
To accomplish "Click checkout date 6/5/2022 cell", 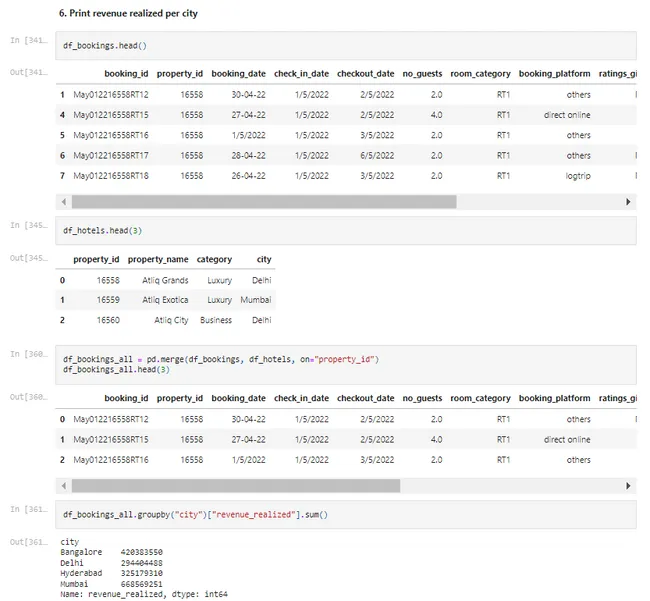I will point(377,156).
